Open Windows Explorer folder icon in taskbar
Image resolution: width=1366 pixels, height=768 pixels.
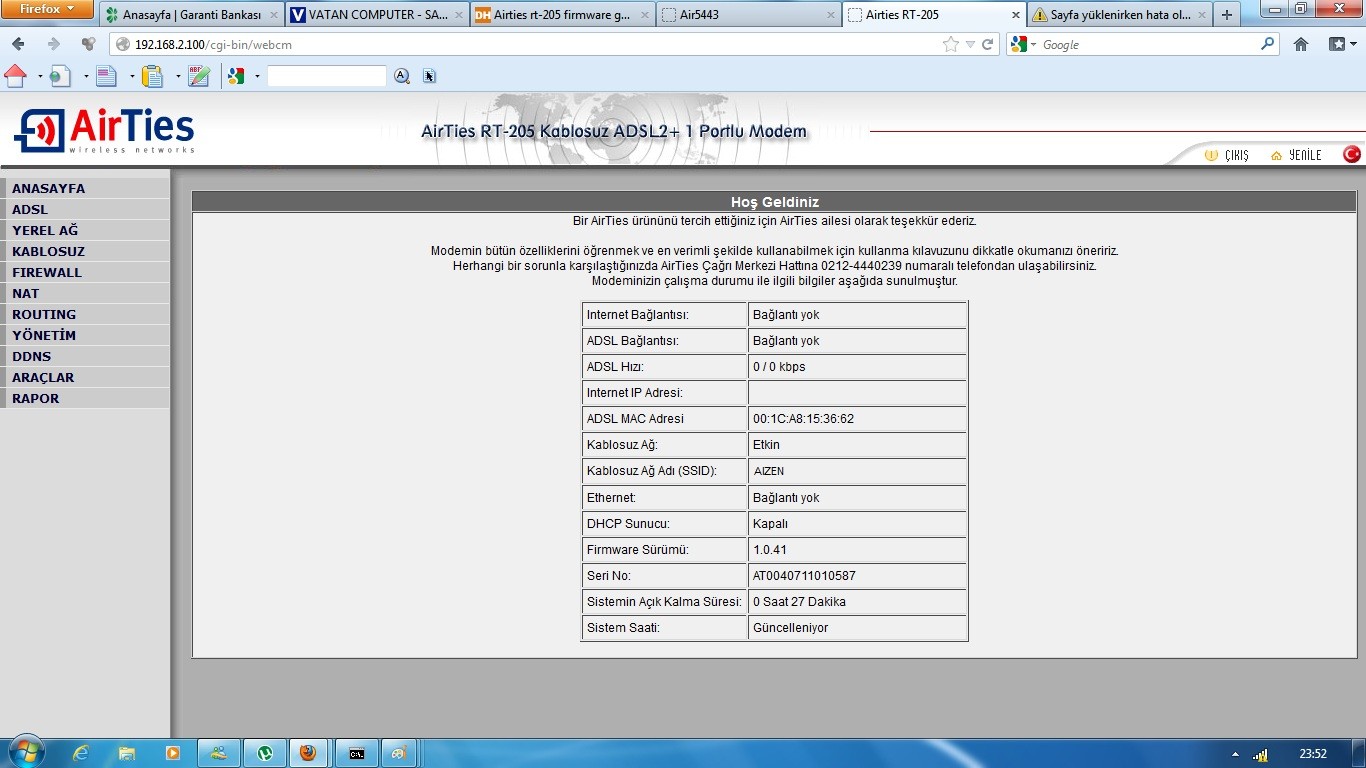coord(127,753)
